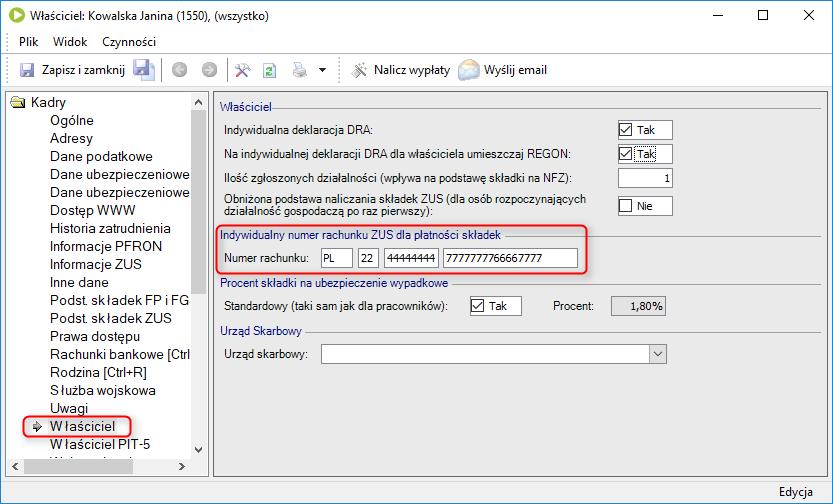This screenshot has height=504, width=833.
Task: Click the 7777777766667777 account number field
Action: coord(511,258)
